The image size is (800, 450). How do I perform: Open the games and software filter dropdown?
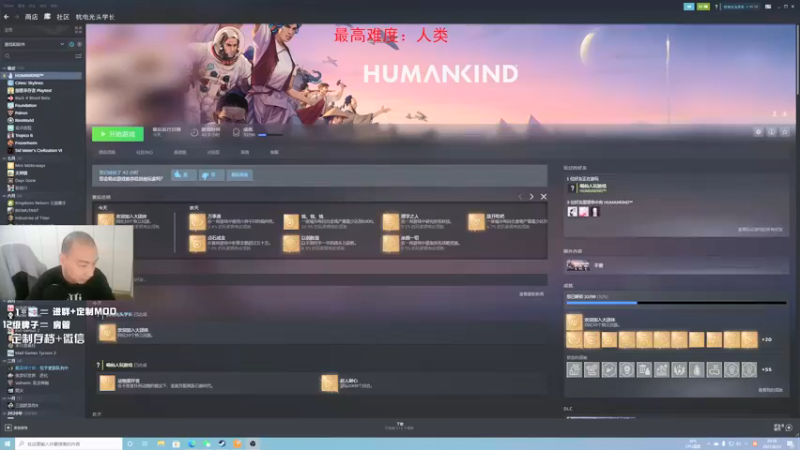[34, 44]
